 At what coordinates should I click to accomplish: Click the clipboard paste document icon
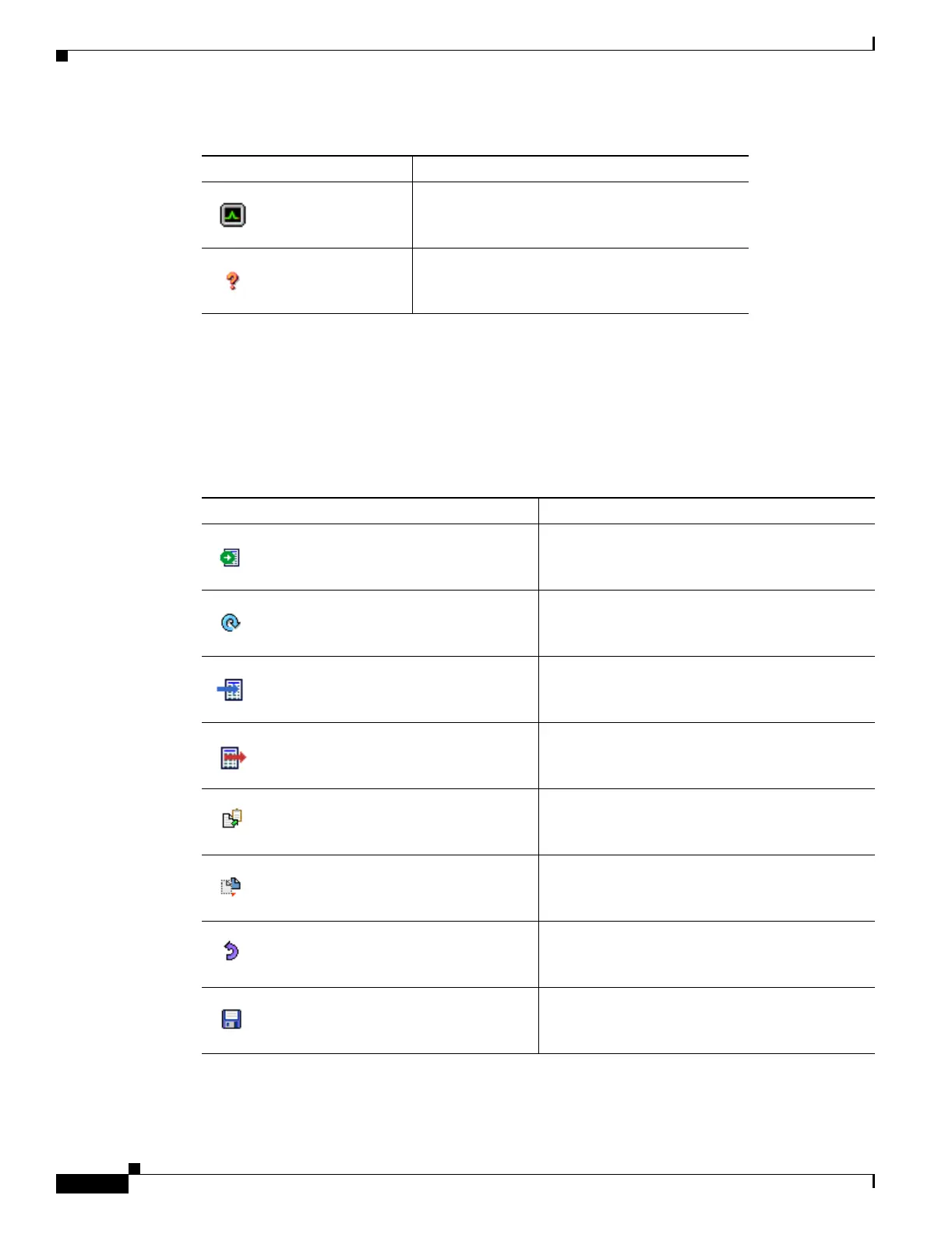[232, 819]
